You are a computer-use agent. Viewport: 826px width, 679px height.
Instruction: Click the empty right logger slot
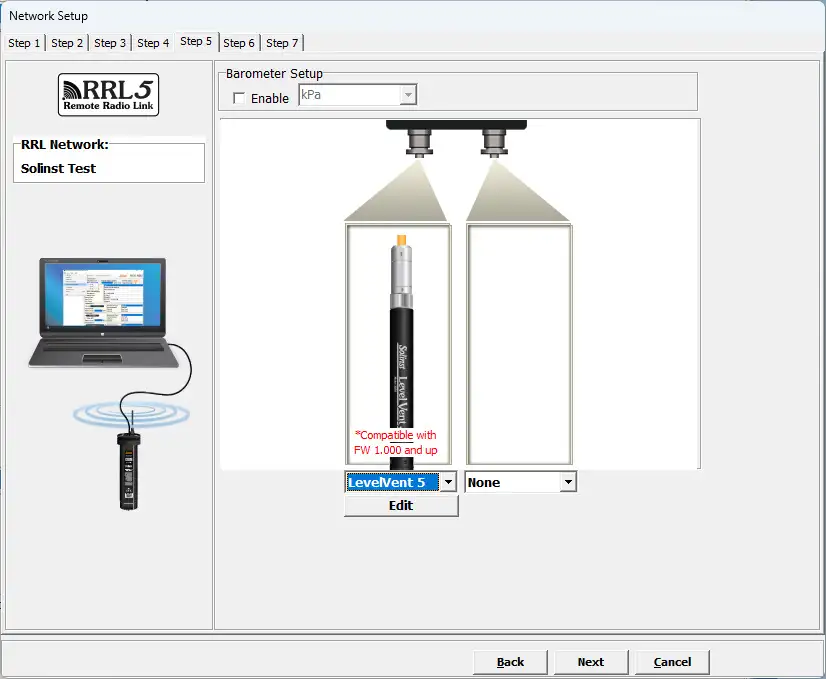(519, 343)
